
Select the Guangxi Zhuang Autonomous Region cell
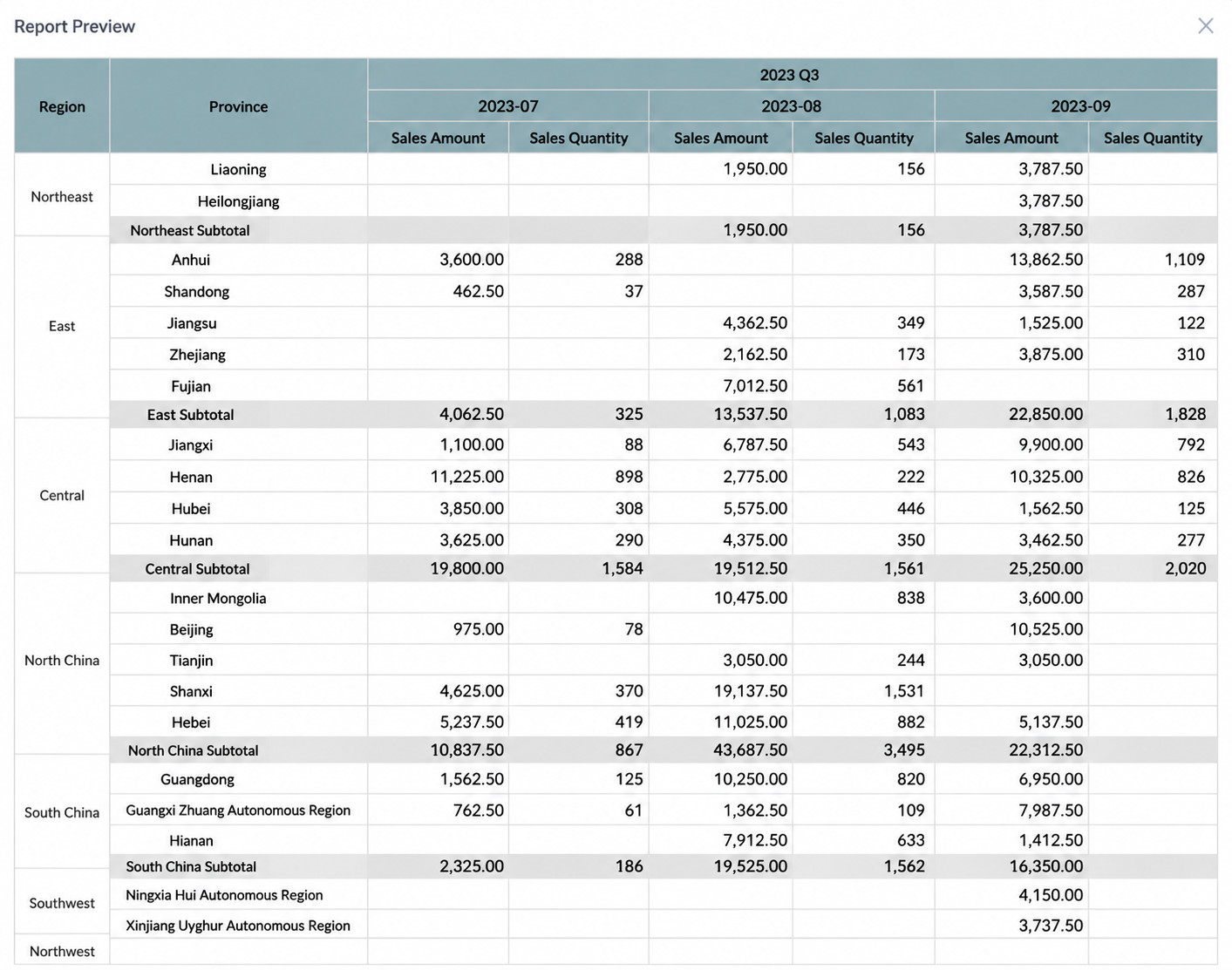point(238,811)
